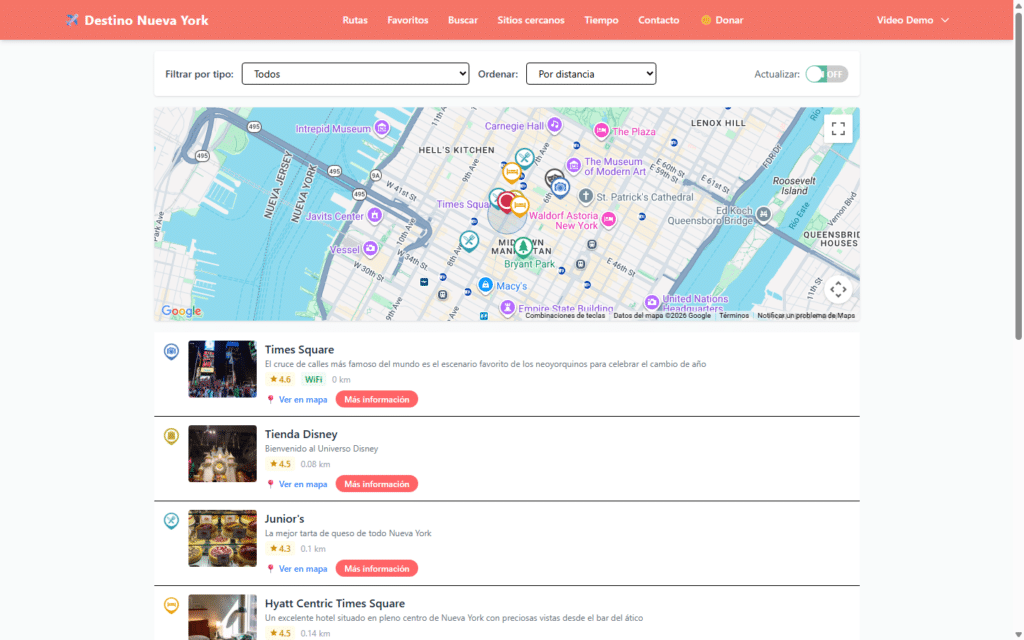Click the fullscreen icon on the map
This screenshot has width=1024, height=640.
838,128
